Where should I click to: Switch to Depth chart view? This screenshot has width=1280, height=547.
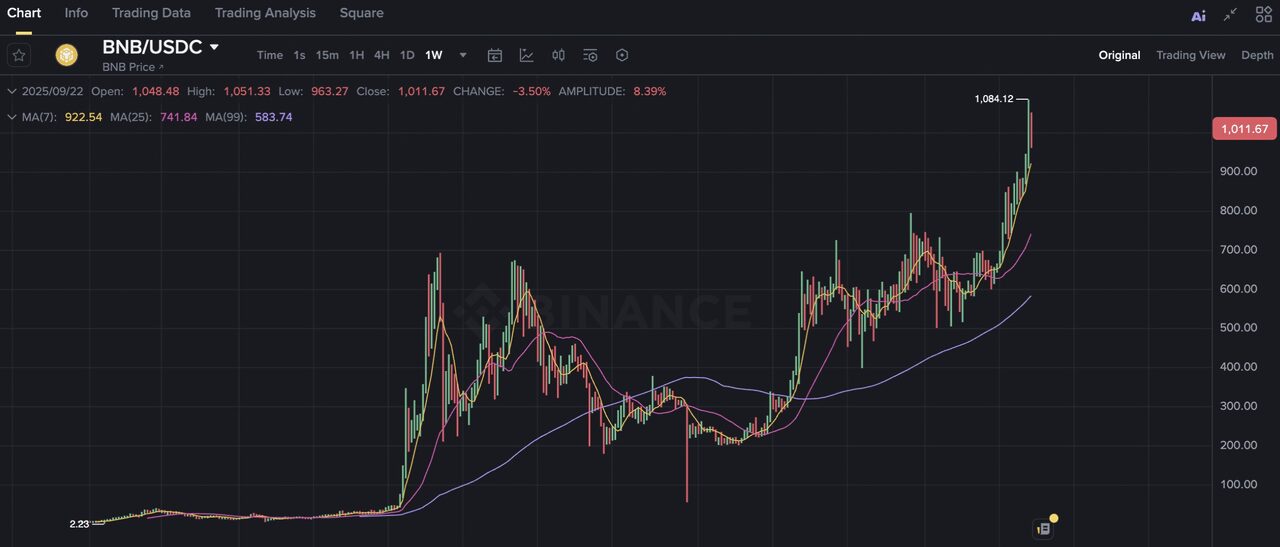tap(1257, 55)
